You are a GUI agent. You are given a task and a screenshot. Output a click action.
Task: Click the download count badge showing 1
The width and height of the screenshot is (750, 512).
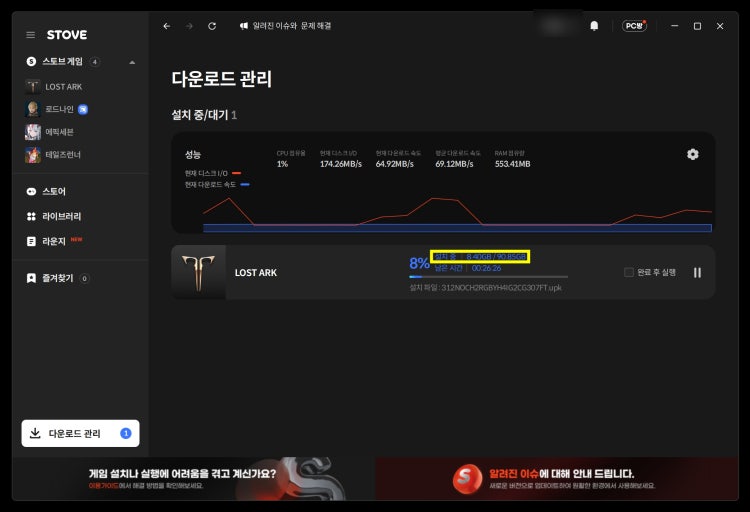tap(126, 434)
